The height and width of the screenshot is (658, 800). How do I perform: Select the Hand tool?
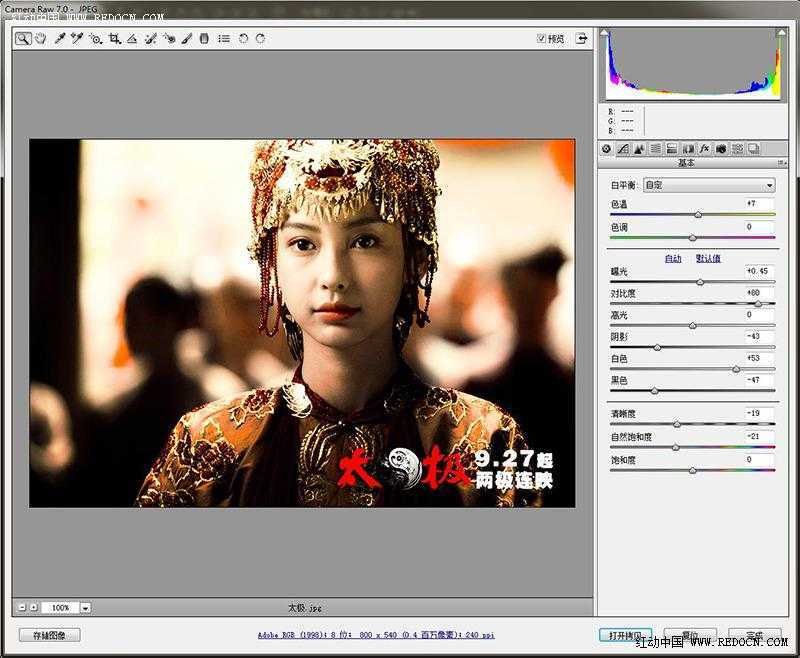pyautogui.click(x=40, y=40)
